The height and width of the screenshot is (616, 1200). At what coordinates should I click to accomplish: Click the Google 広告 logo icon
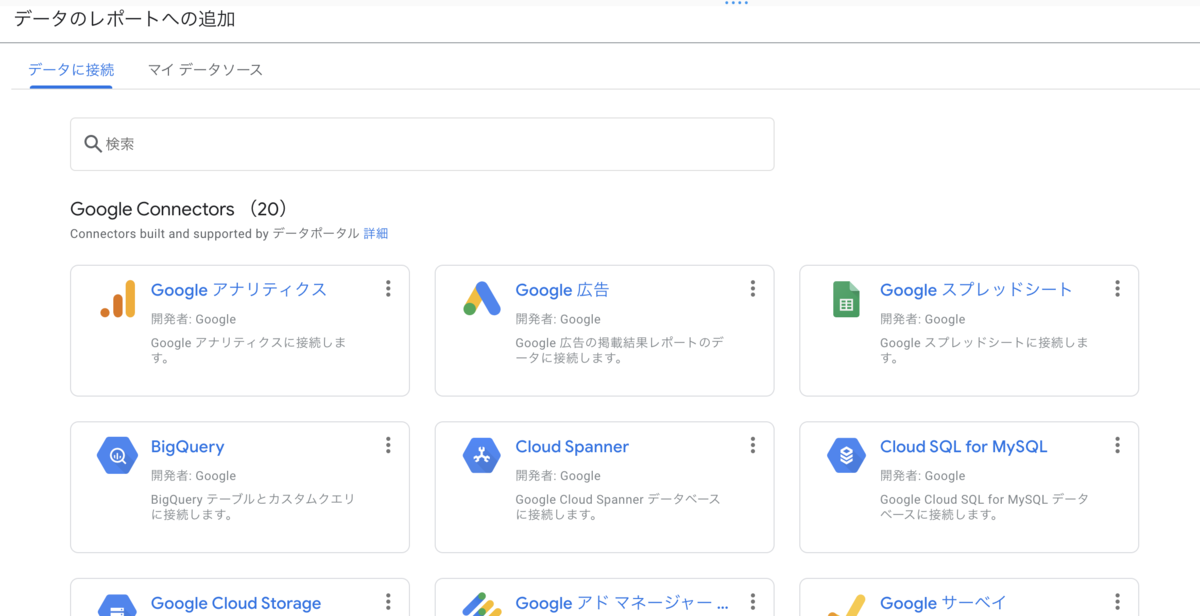(482, 299)
